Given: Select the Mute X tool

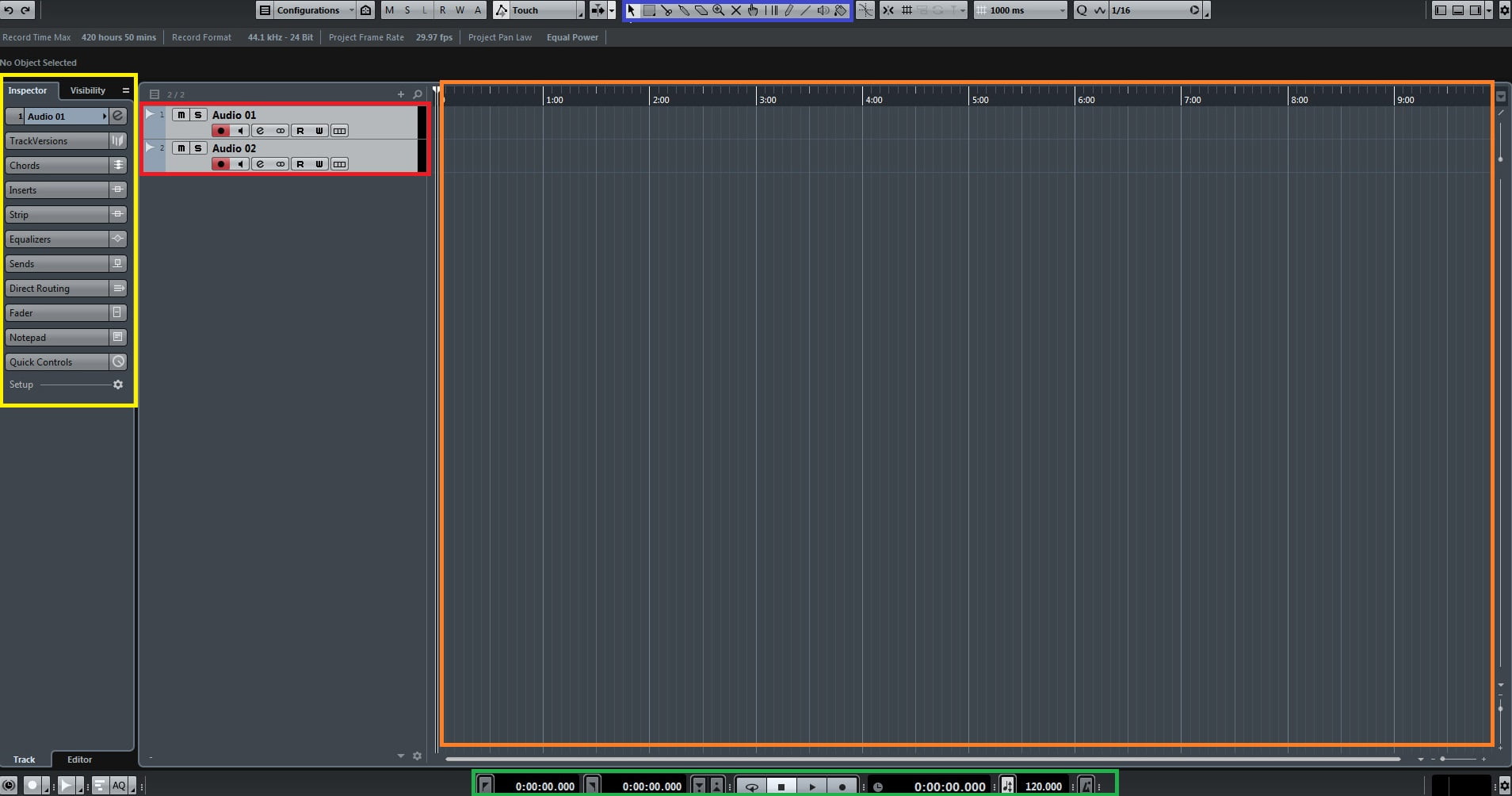Looking at the screenshot, I should (x=736, y=10).
